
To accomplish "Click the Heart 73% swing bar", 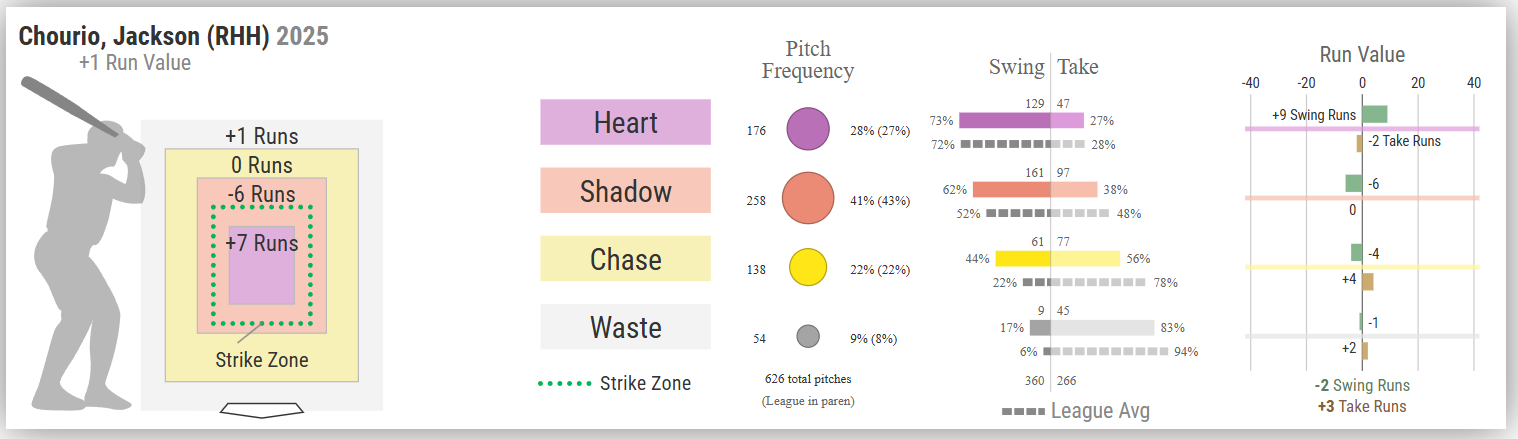I will click(x=1004, y=121).
